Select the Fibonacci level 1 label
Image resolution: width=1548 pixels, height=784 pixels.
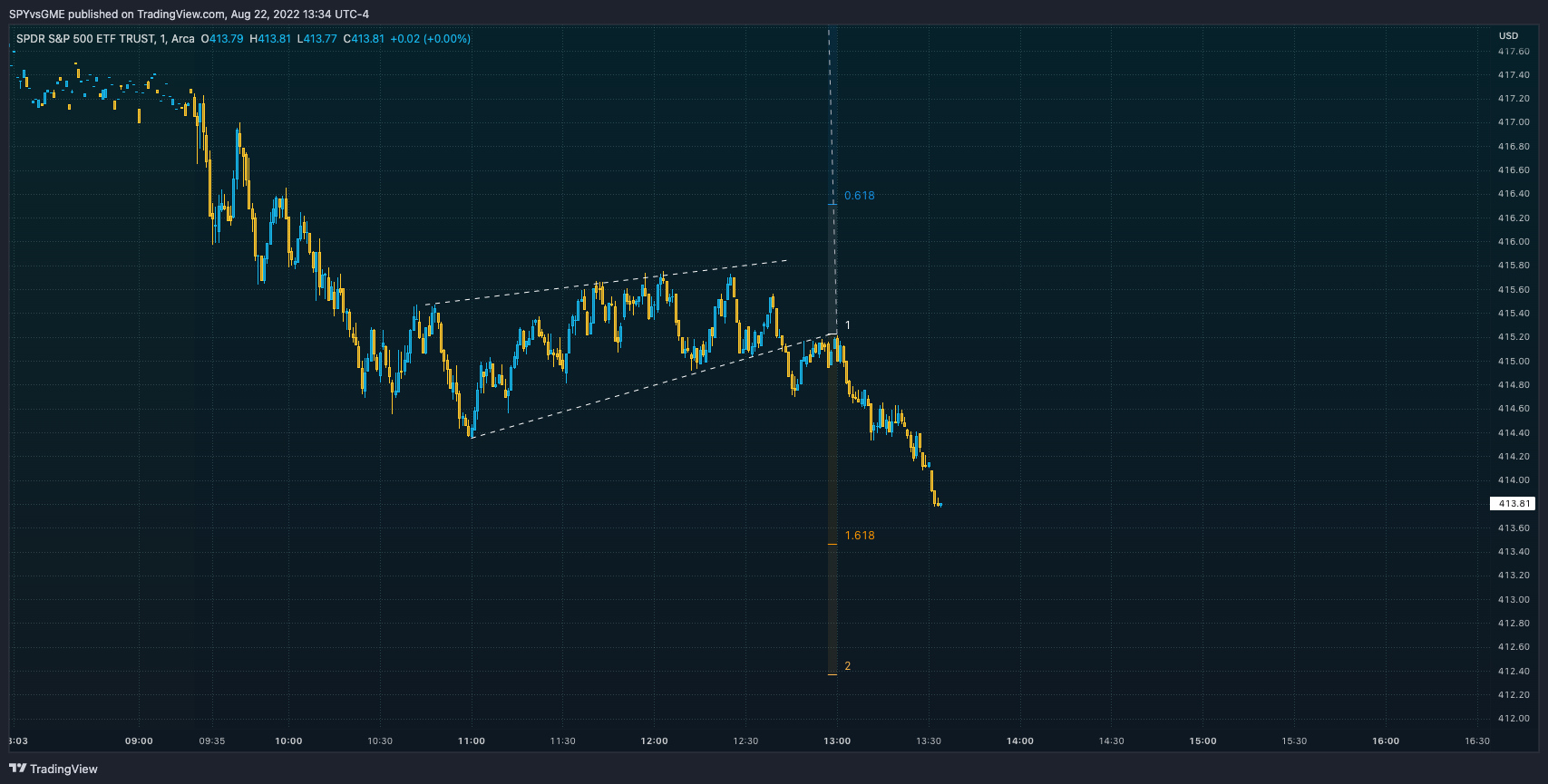click(848, 325)
